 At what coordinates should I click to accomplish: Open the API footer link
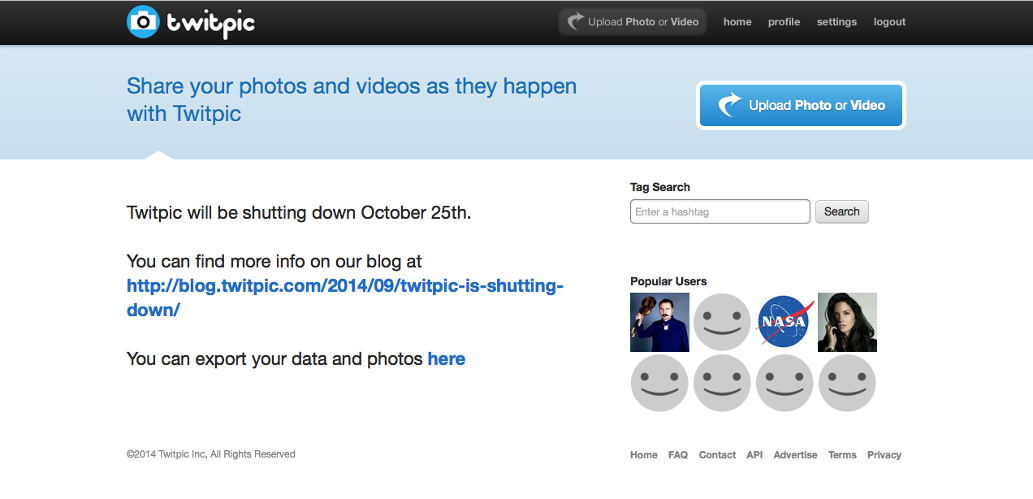pos(755,455)
